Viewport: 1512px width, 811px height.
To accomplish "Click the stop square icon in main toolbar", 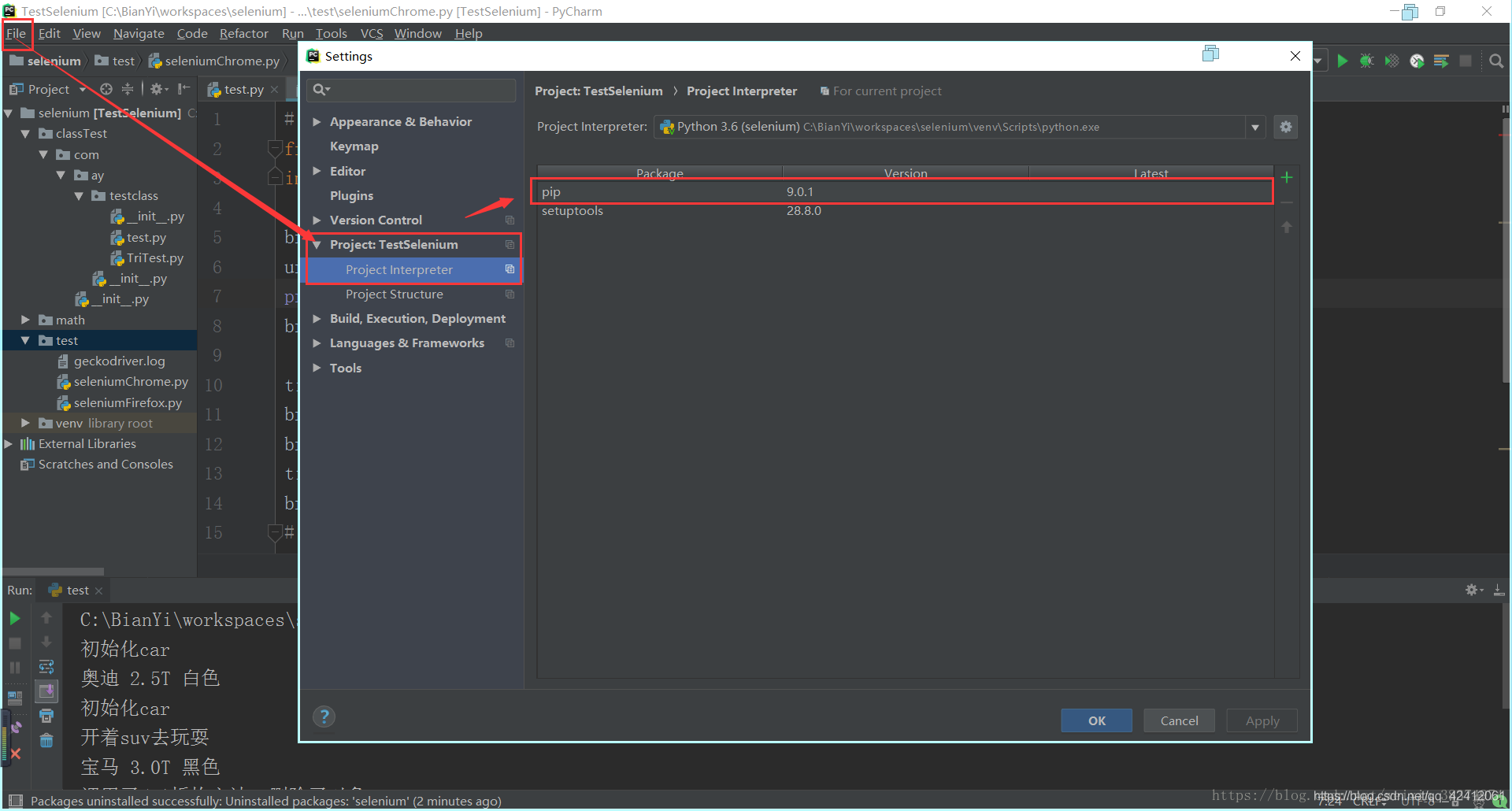I will click(1466, 61).
